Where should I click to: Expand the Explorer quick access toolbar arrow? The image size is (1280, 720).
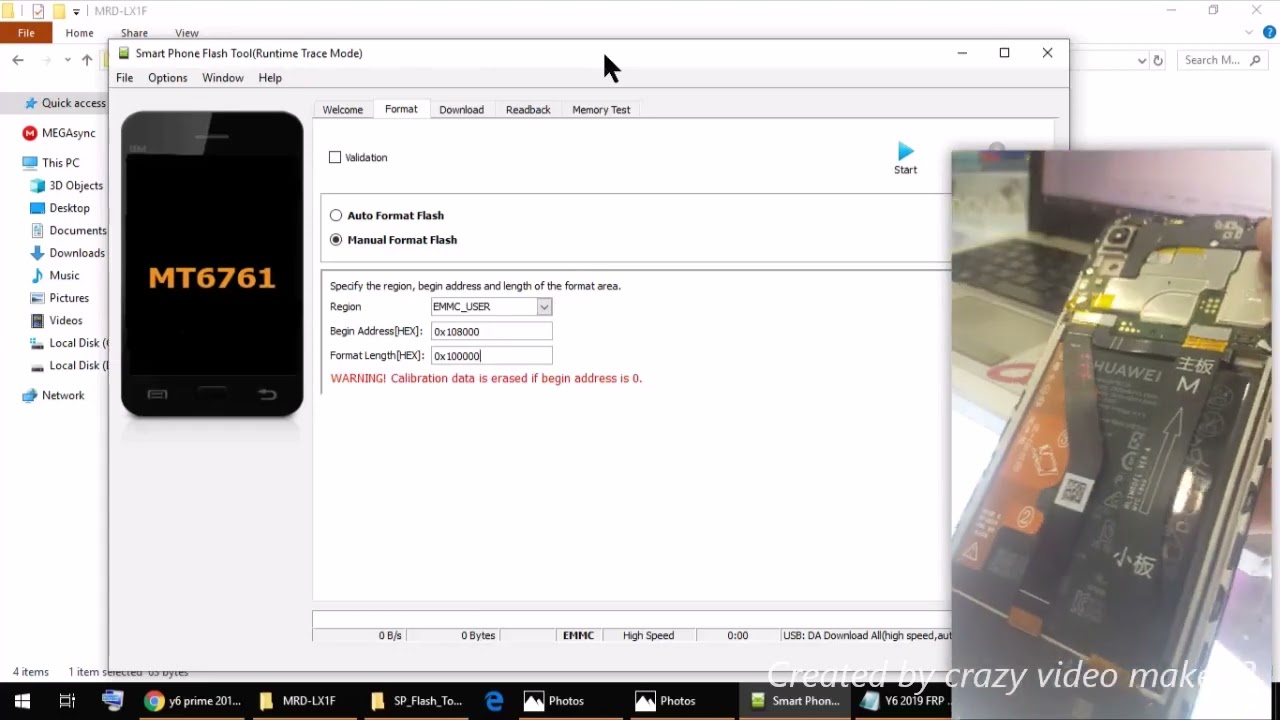click(76, 11)
